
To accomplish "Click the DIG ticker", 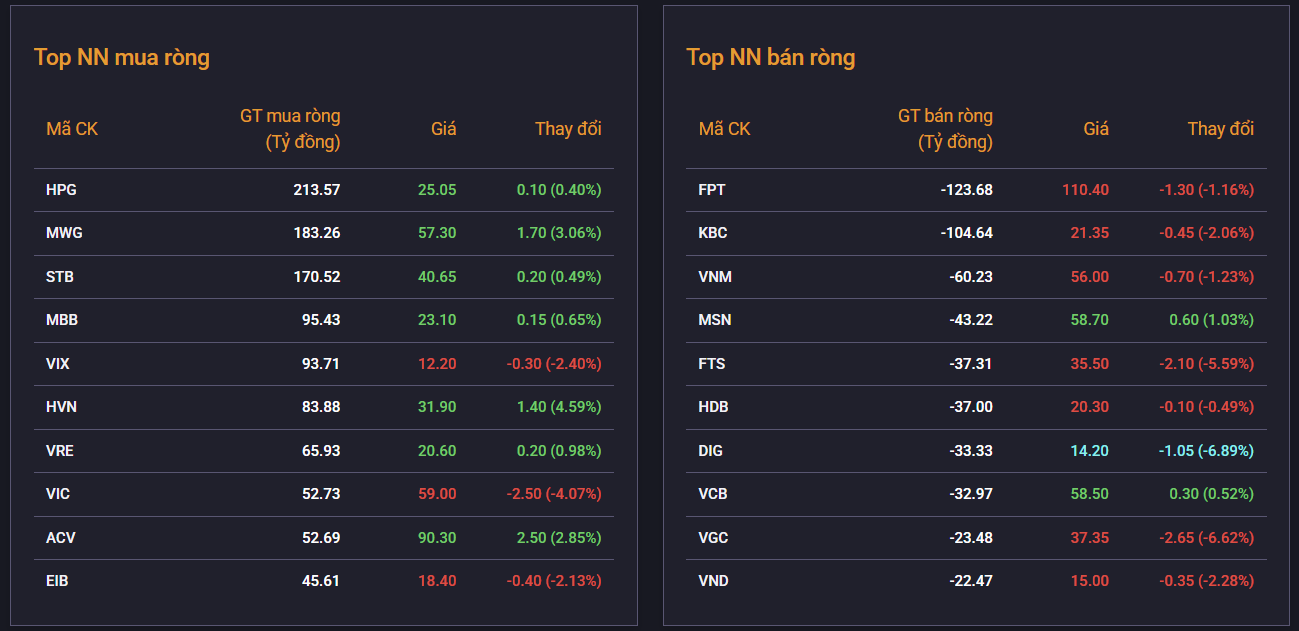I will click(711, 450).
